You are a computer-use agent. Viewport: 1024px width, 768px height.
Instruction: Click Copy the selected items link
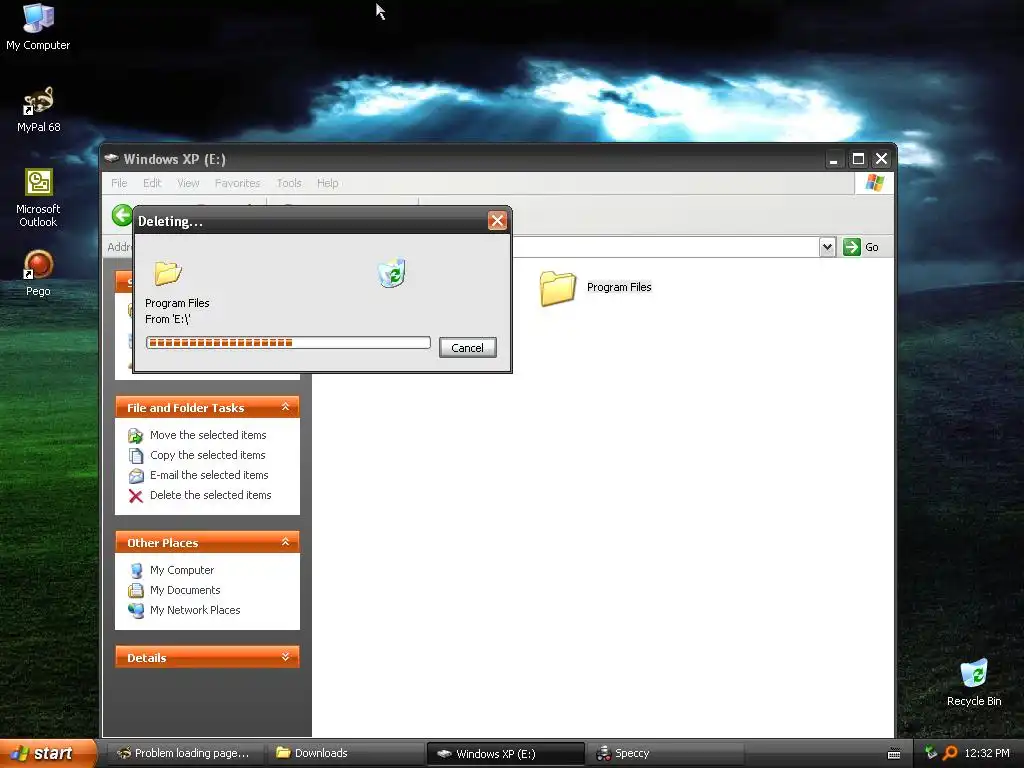coord(208,455)
